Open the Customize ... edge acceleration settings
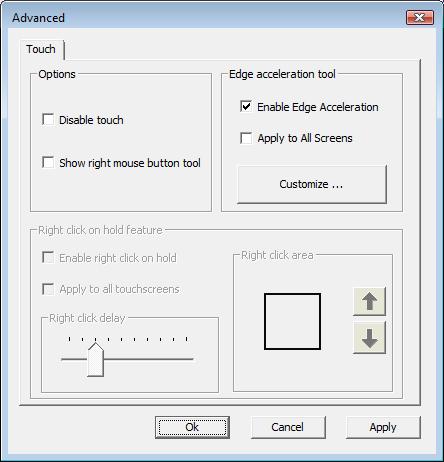 tap(312, 184)
